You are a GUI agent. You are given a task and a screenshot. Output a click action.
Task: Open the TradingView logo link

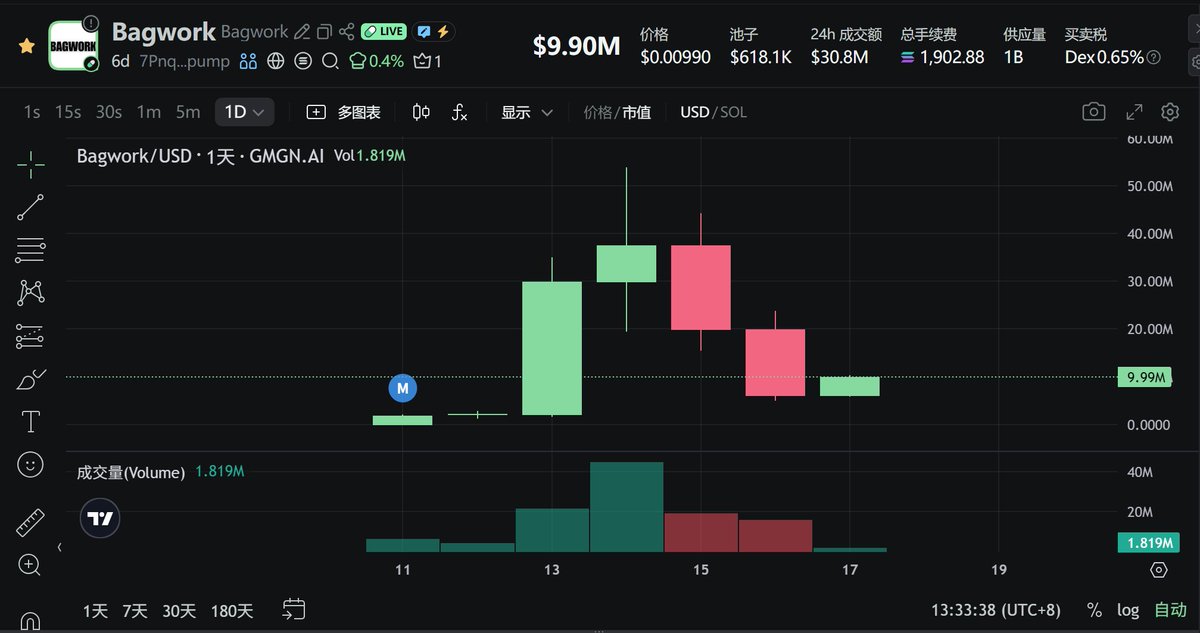click(x=100, y=519)
